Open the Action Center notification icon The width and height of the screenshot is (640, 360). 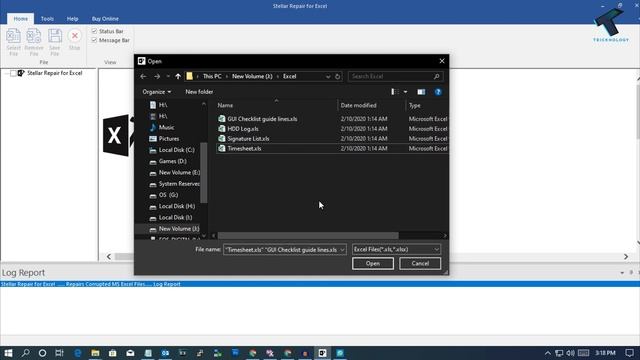coord(629,353)
